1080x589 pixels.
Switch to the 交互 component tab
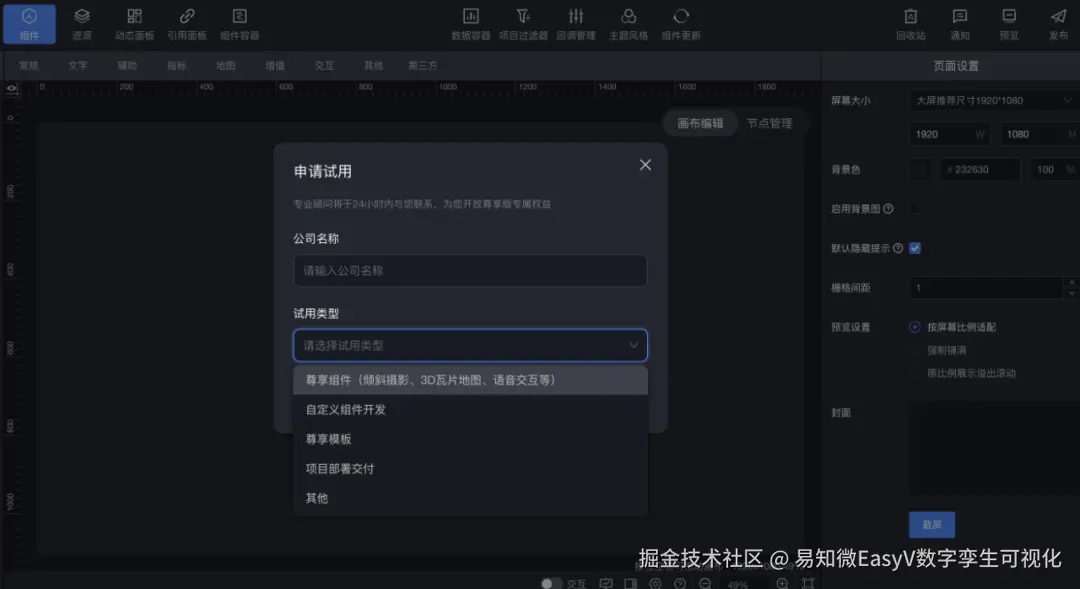click(324, 65)
